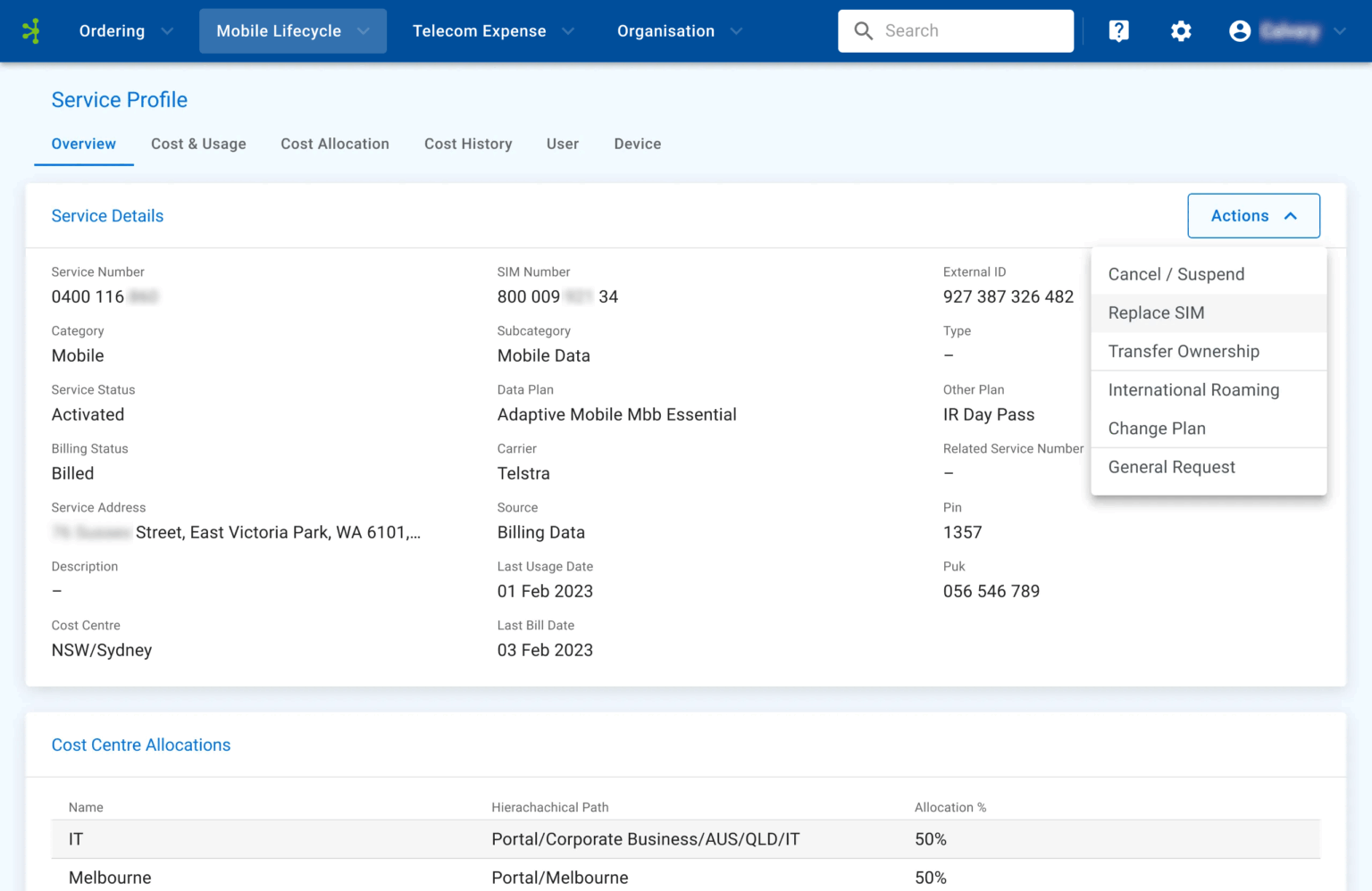This screenshot has height=891, width=1372.
Task: Open the Organisation dropdown menu
Action: [x=679, y=31]
